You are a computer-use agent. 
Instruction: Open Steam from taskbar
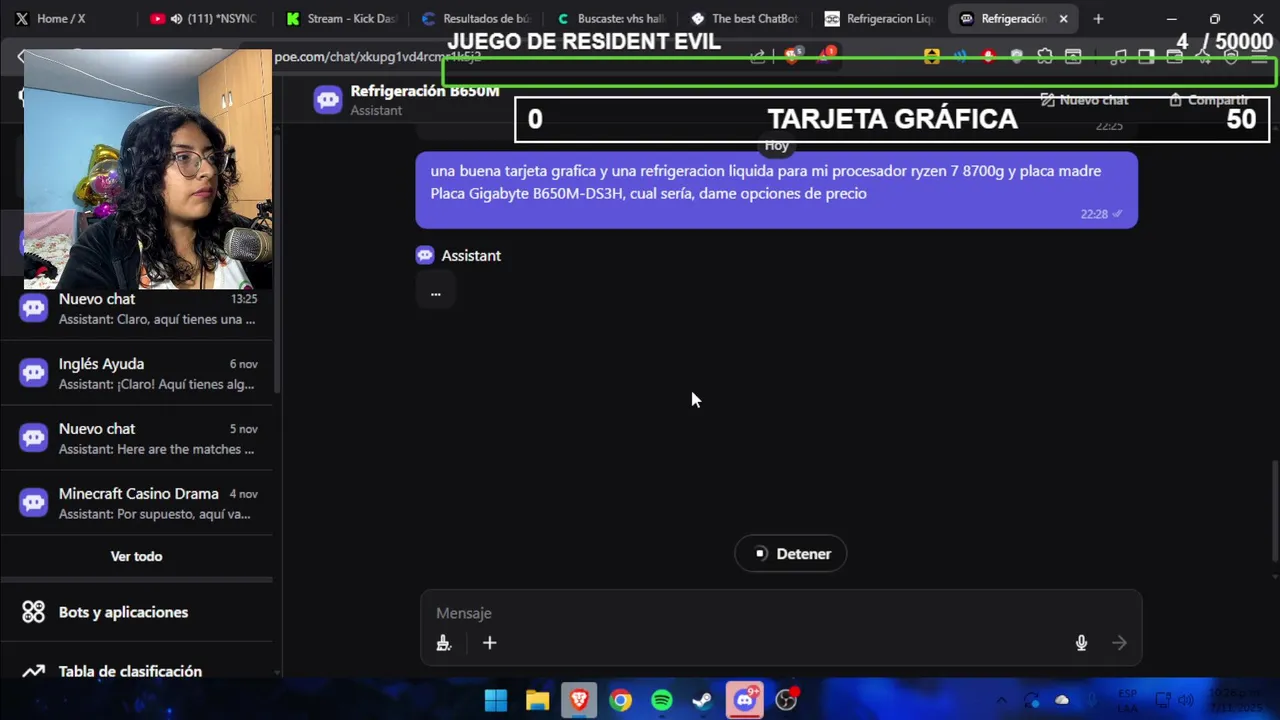click(703, 700)
